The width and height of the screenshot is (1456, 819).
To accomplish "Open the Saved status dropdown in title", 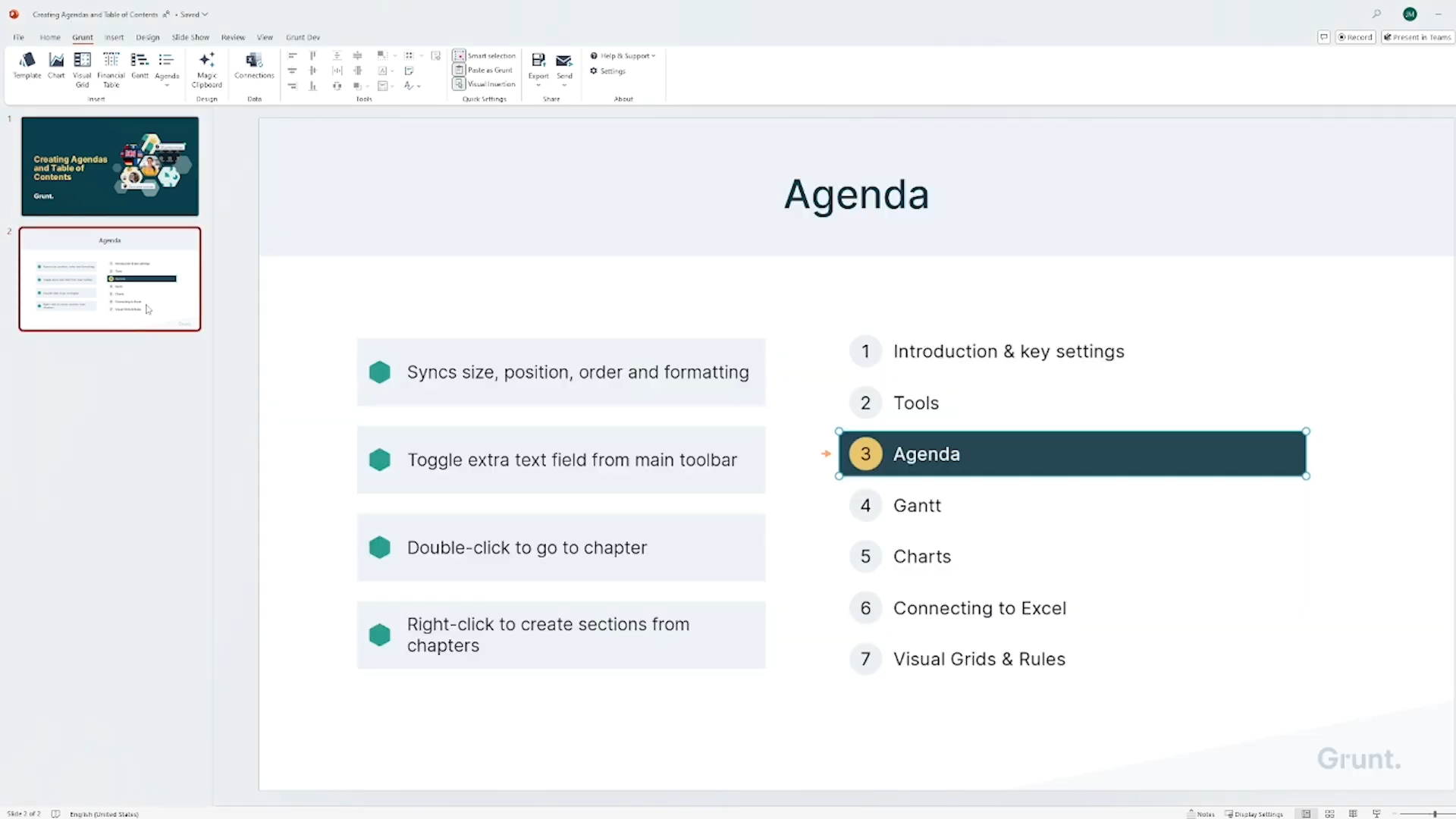I will tap(193, 14).
